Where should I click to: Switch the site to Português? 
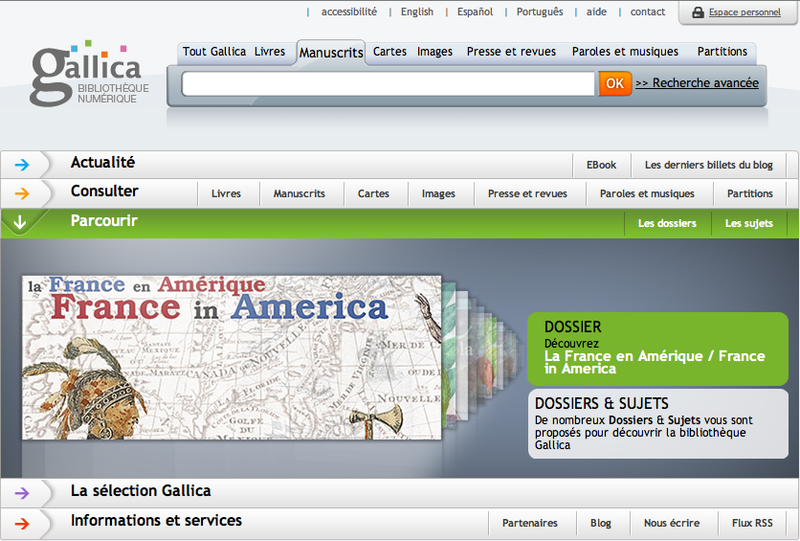(540, 12)
